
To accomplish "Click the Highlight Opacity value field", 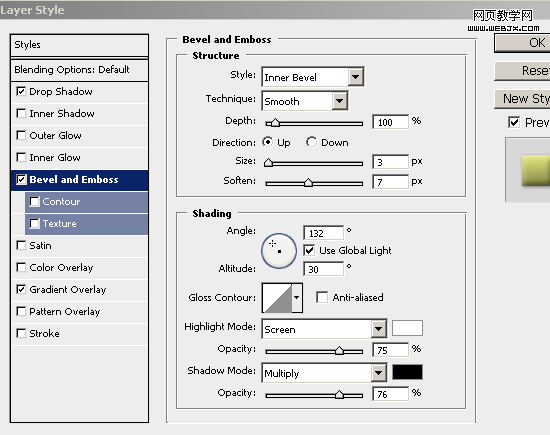I will [390, 350].
